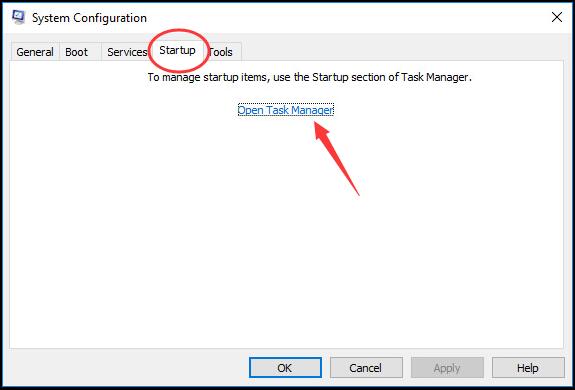Follow the link the red arrow points to

[286, 110]
